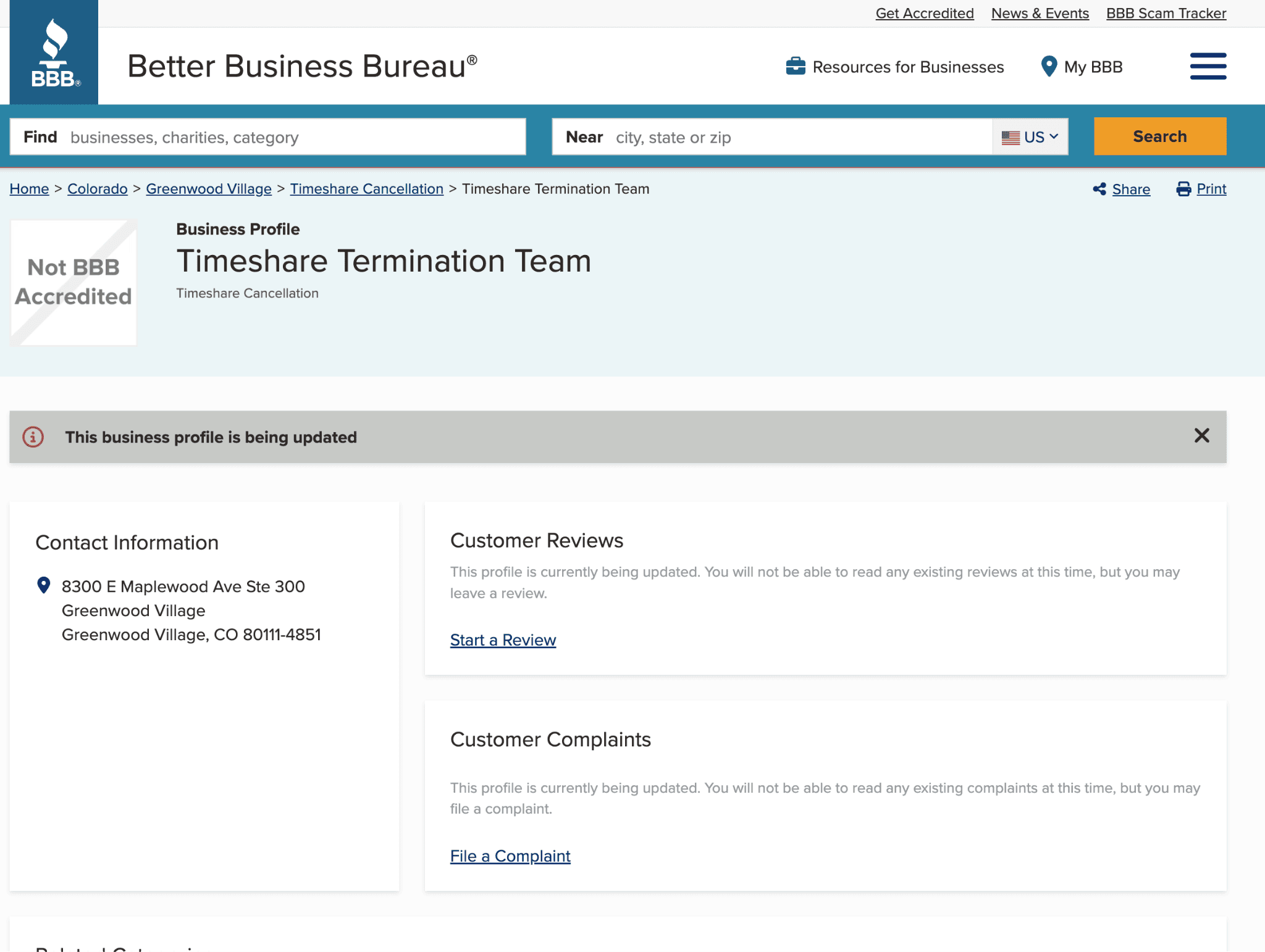Open News & Events link

[1040, 14]
